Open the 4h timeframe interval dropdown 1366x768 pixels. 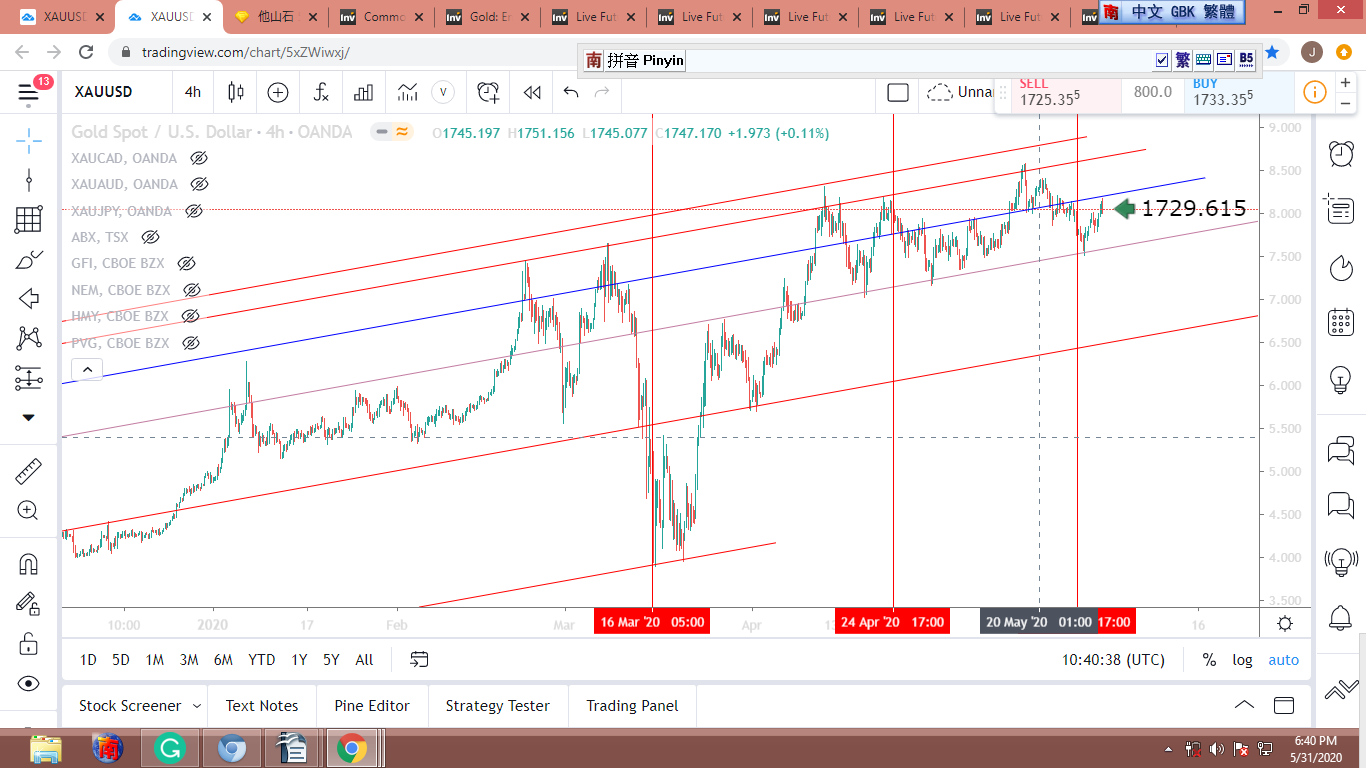(x=193, y=93)
